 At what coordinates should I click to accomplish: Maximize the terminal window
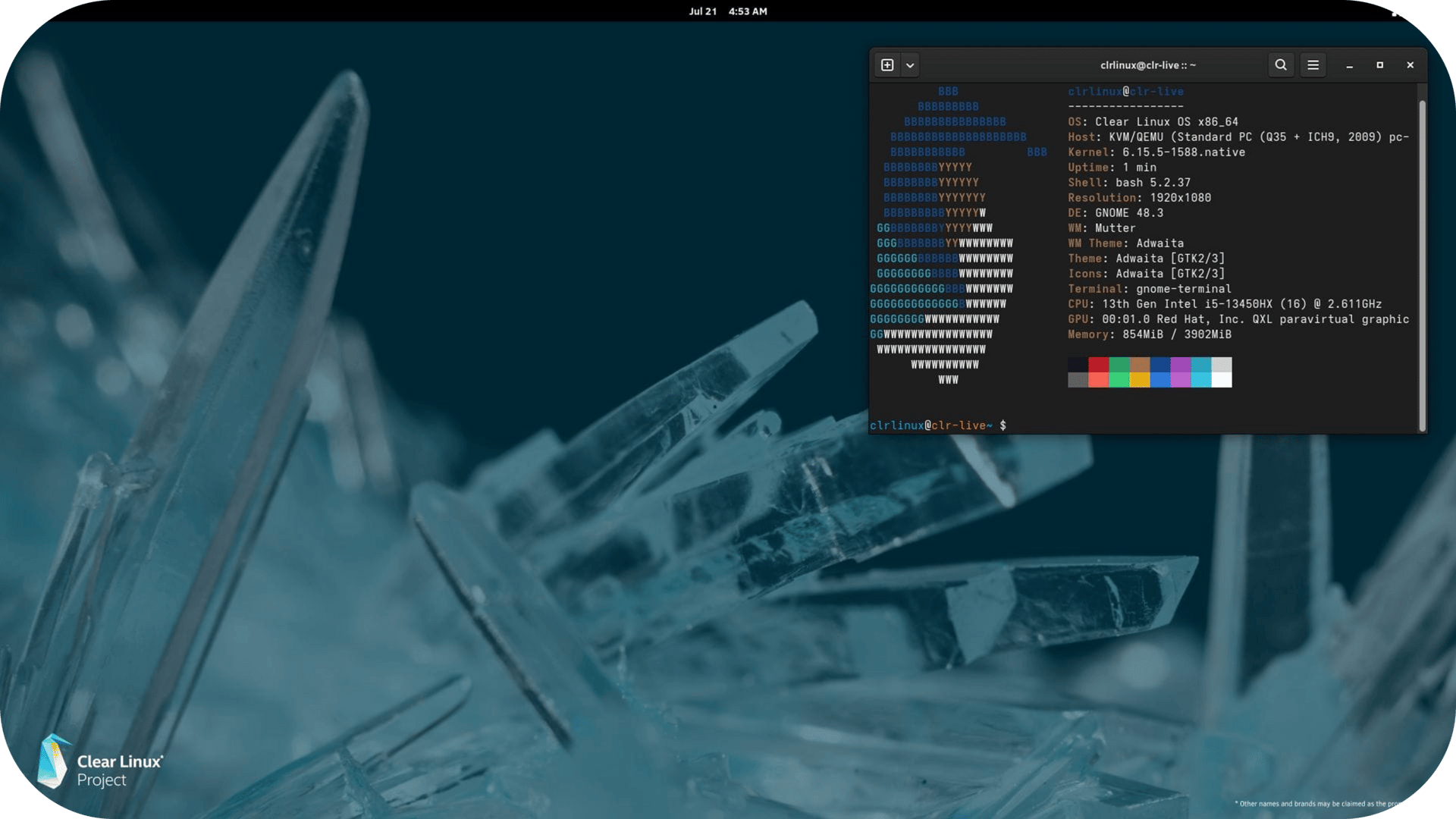point(1380,65)
